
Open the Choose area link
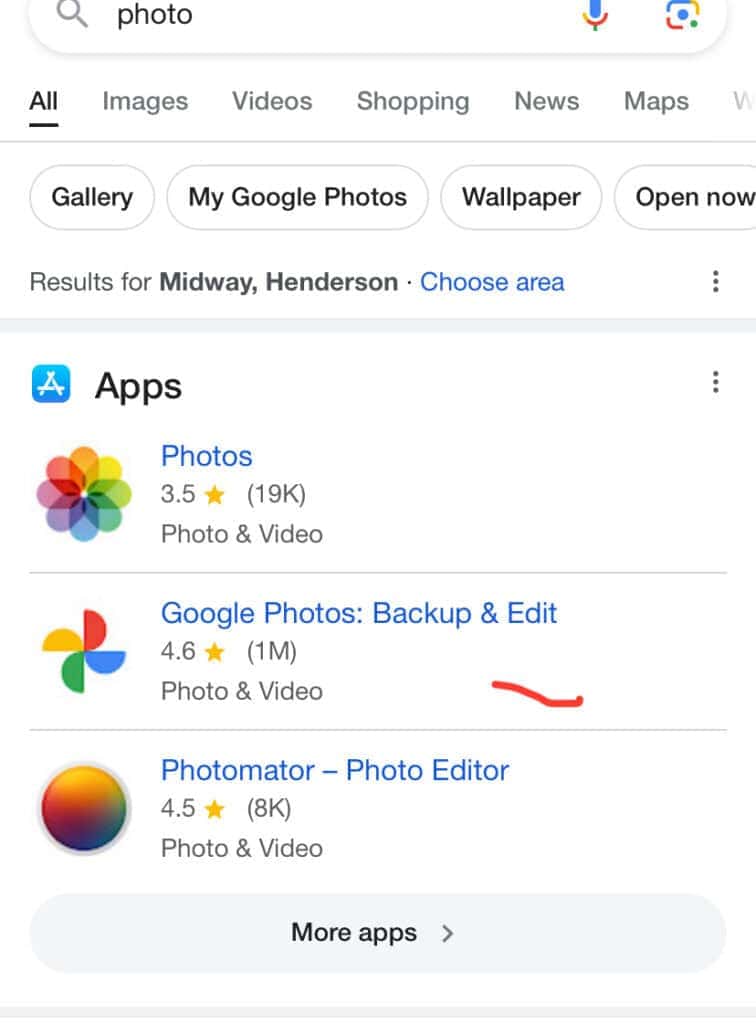pyautogui.click(x=492, y=282)
